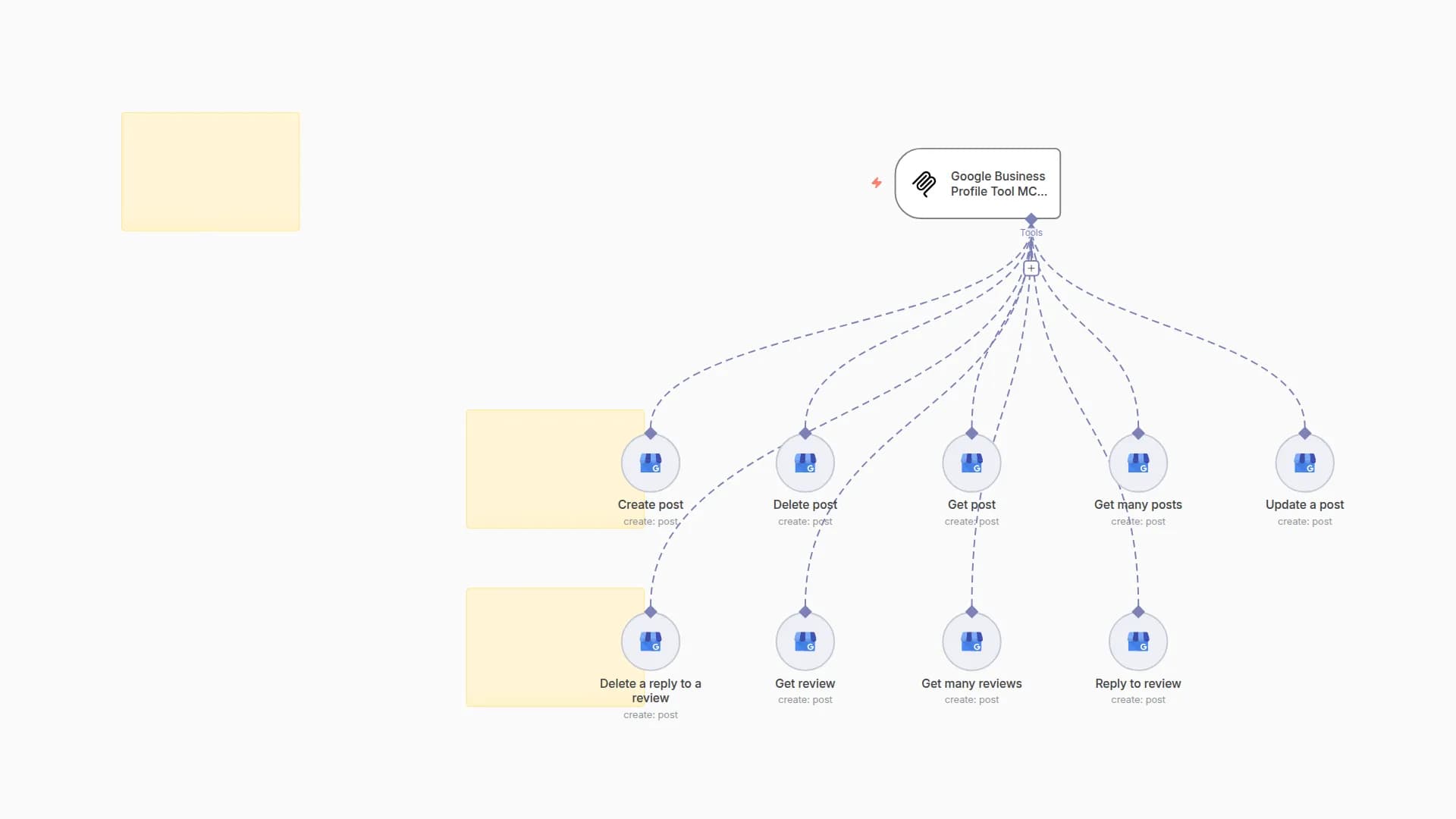Click the input diamond above Get review
1456x819 pixels.
(805, 610)
